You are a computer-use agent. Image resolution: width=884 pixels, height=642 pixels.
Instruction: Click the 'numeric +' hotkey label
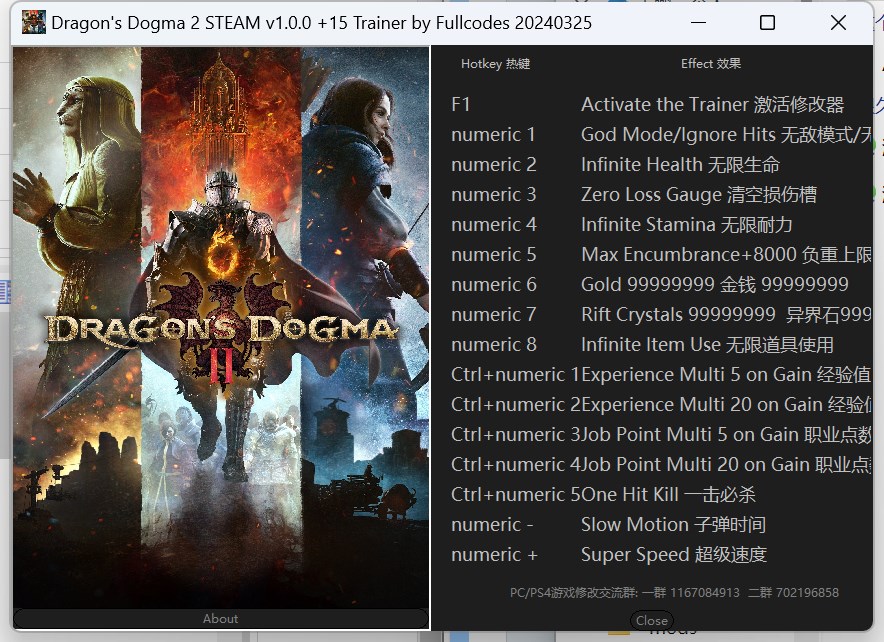494,555
